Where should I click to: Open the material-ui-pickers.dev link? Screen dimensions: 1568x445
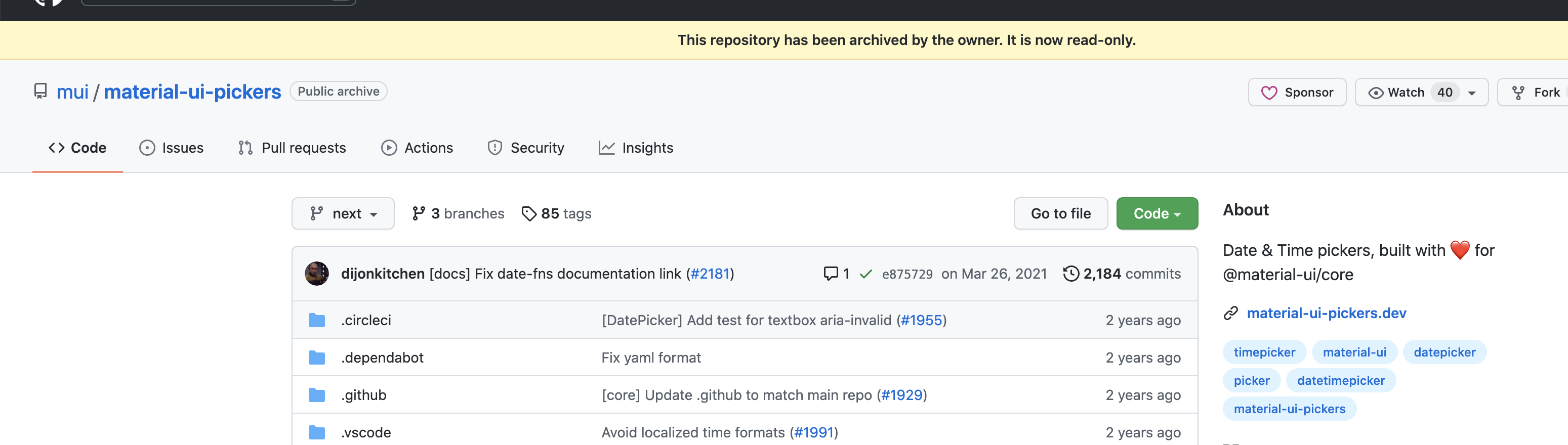coord(1327,313)
